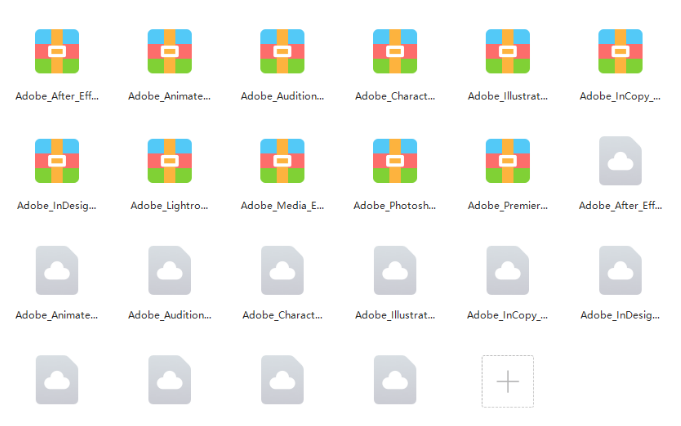Viewport: 681px width, 426px height.
Task: Click Adobe_Illustrat... label under the cloud icon
Action: (395, 315)
